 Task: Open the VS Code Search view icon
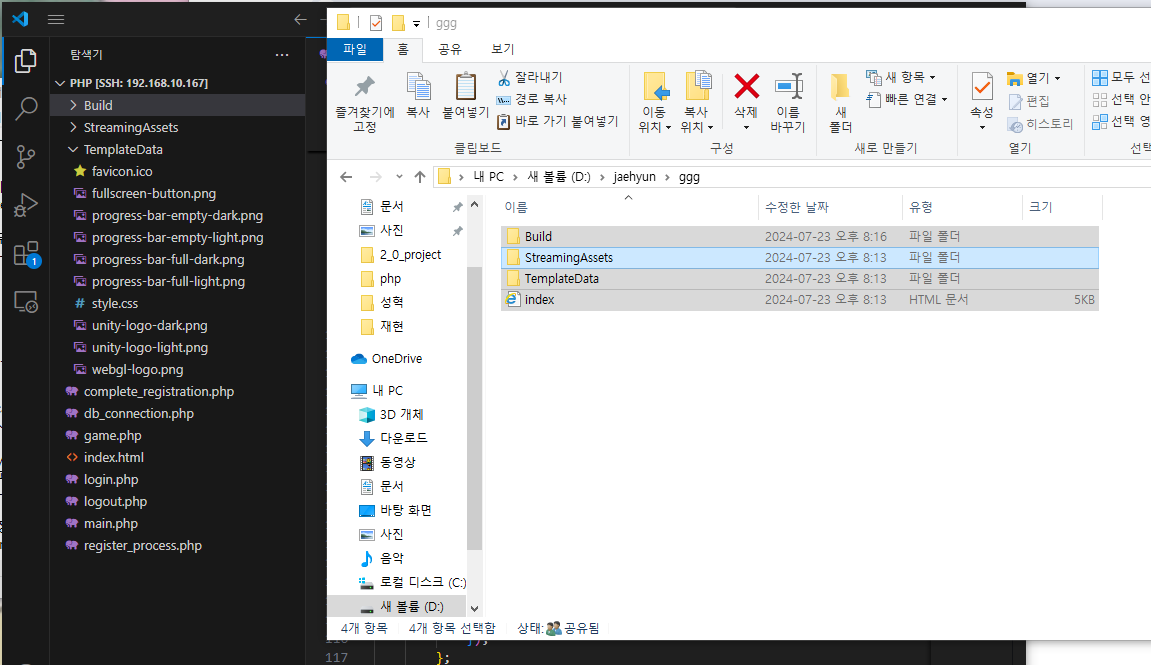pos(26,109)
